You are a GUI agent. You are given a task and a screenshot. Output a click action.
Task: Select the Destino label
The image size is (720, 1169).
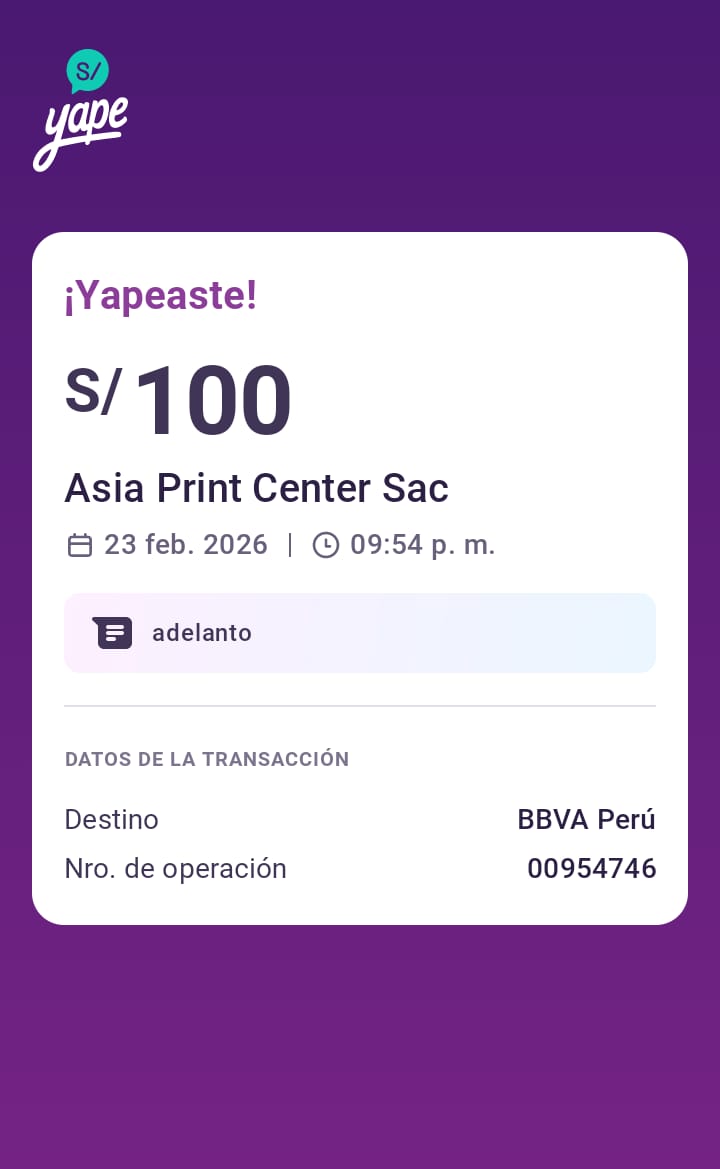pyautogui.click(x=111, y=820)
